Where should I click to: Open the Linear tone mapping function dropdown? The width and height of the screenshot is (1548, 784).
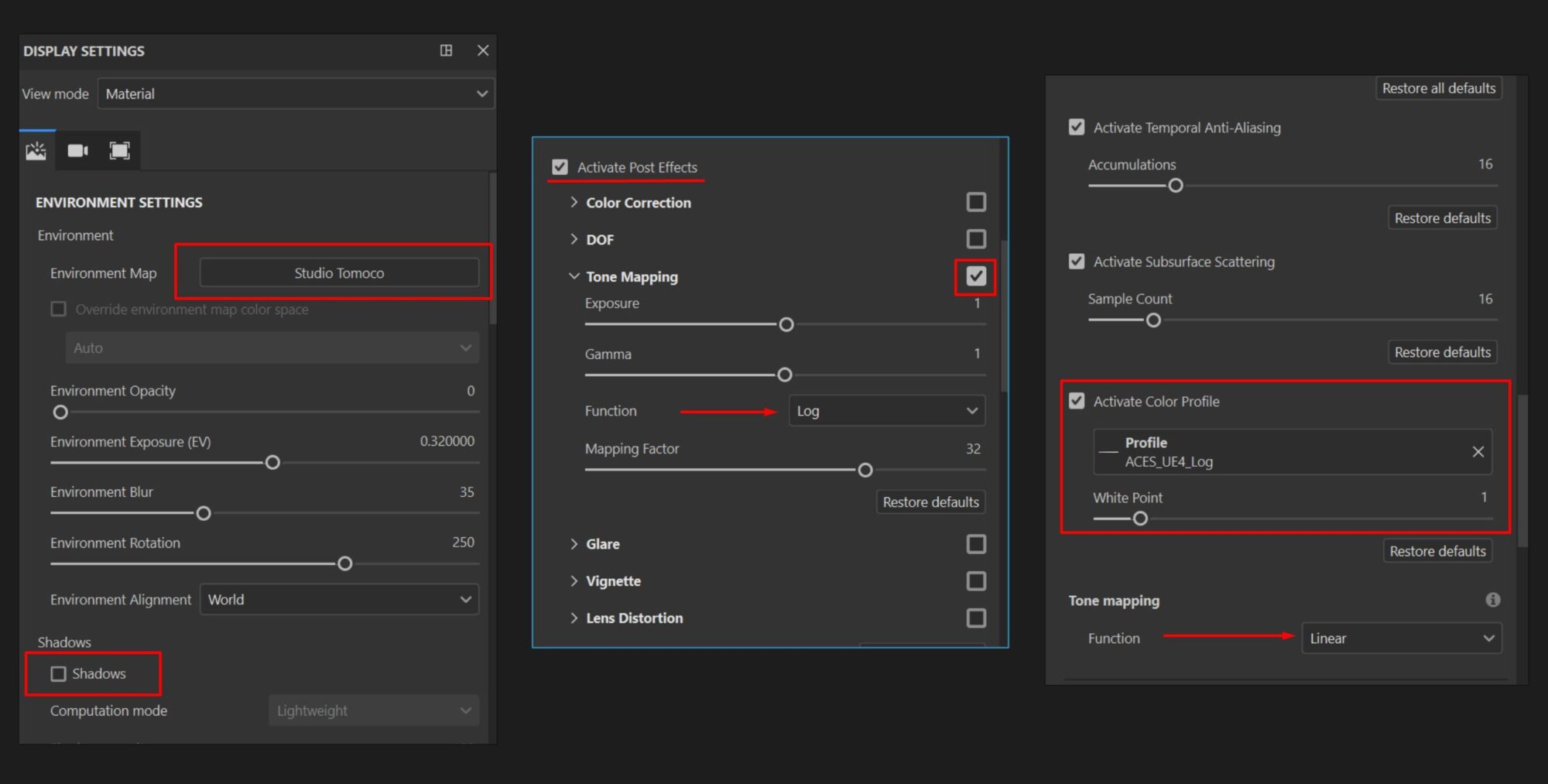click(1401, 638)
